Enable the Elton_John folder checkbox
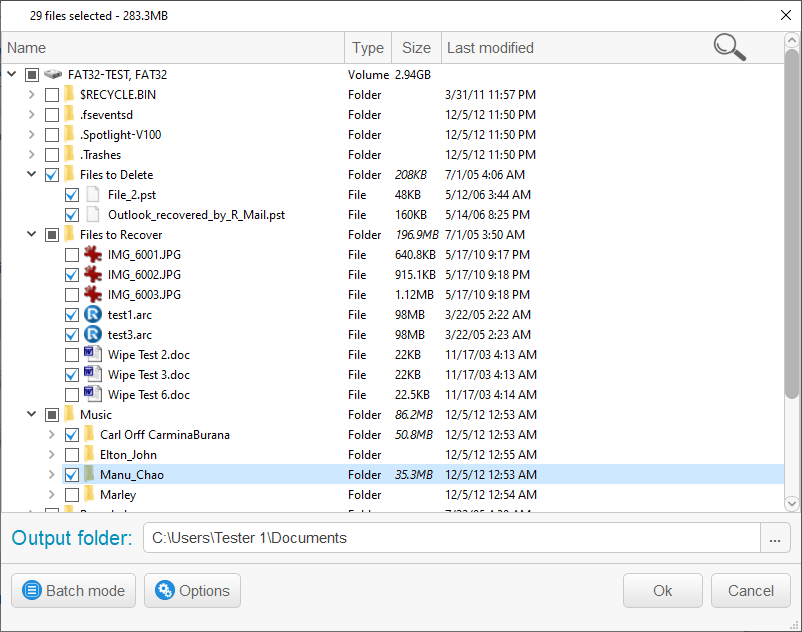The height and width of the screenshot is (632, 802). [x=72, y=455]
